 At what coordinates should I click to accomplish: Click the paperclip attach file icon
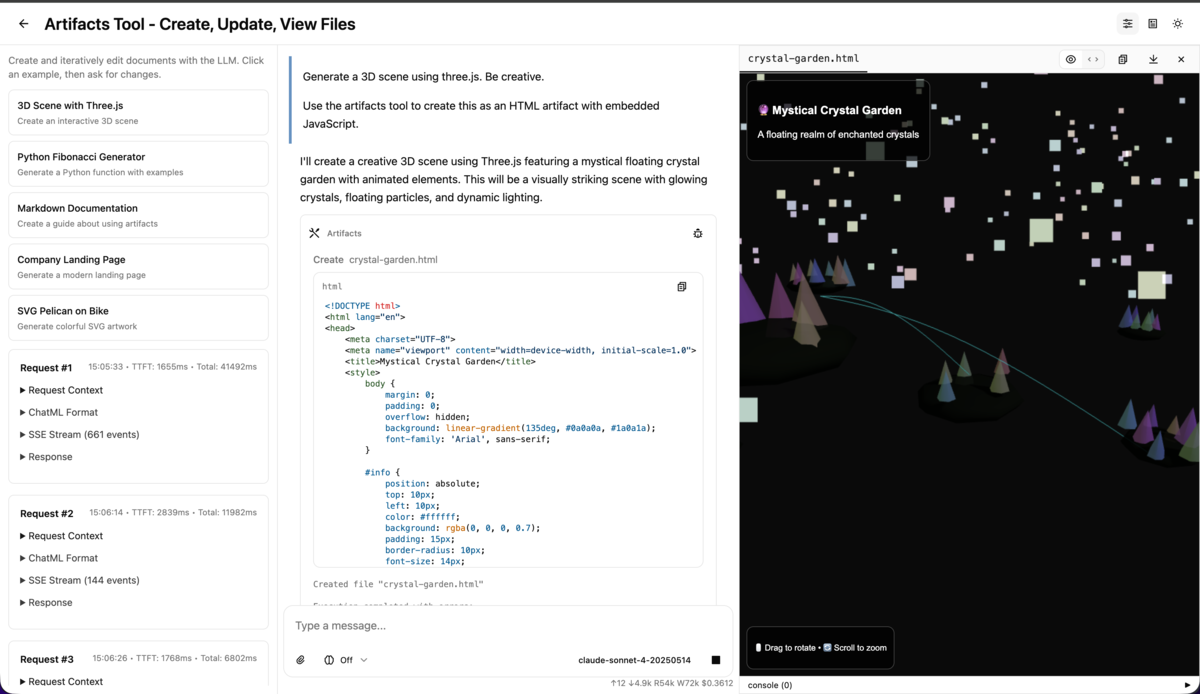coord(301,660)
